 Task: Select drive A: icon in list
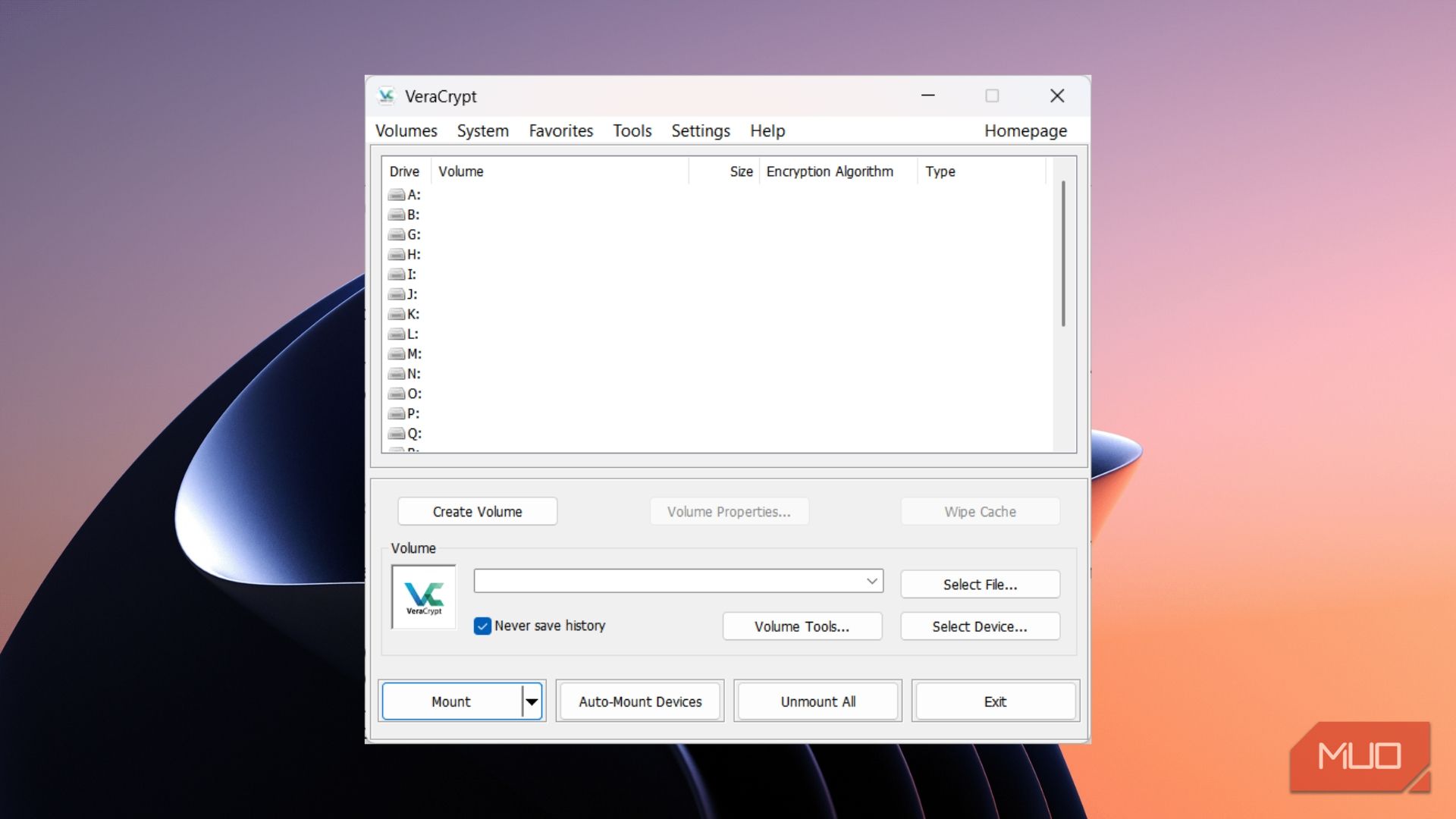coord(397,195)
